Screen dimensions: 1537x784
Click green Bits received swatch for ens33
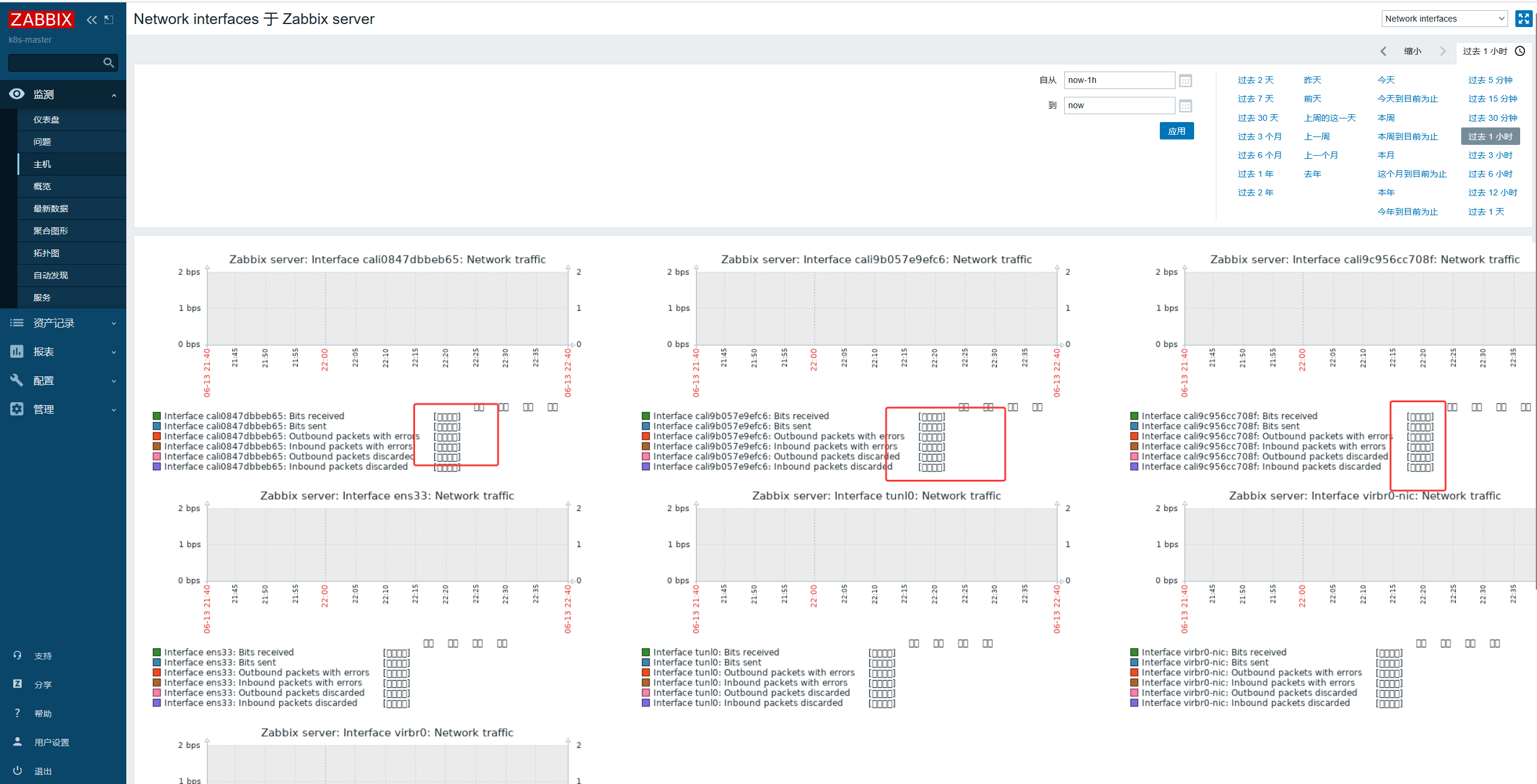click(157, 652)
